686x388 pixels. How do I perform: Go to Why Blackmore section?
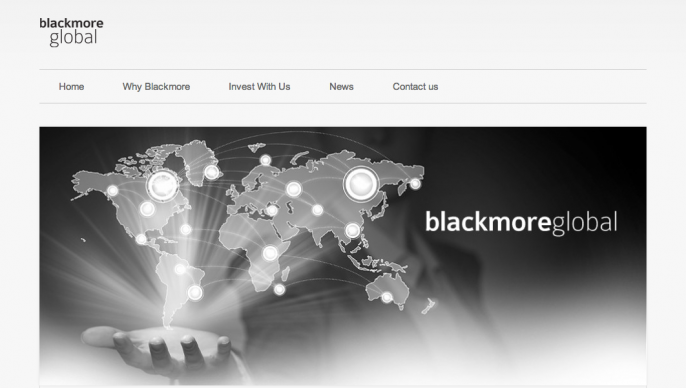coord(156,87)
